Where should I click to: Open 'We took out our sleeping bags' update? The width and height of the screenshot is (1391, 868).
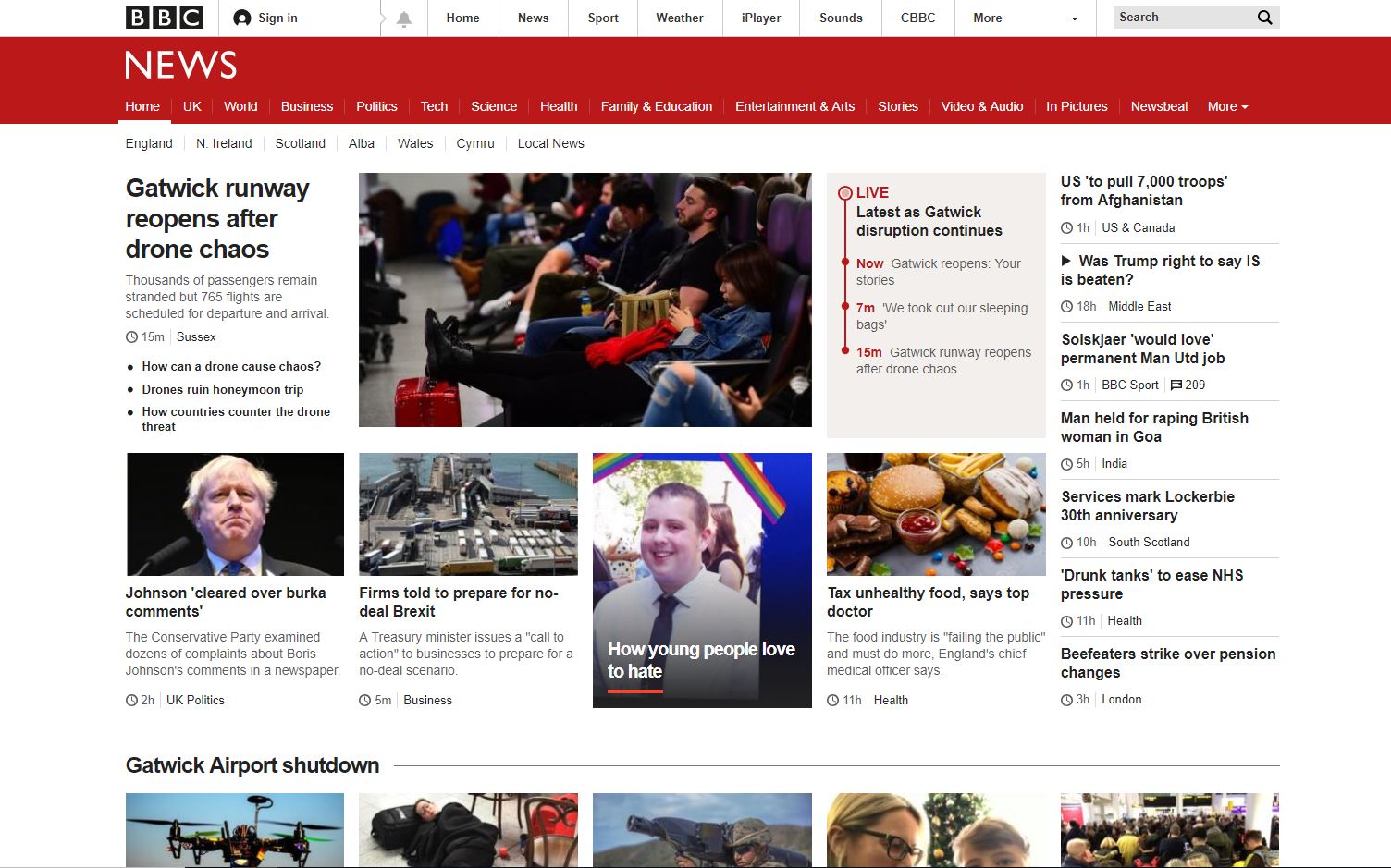(942, 316)
